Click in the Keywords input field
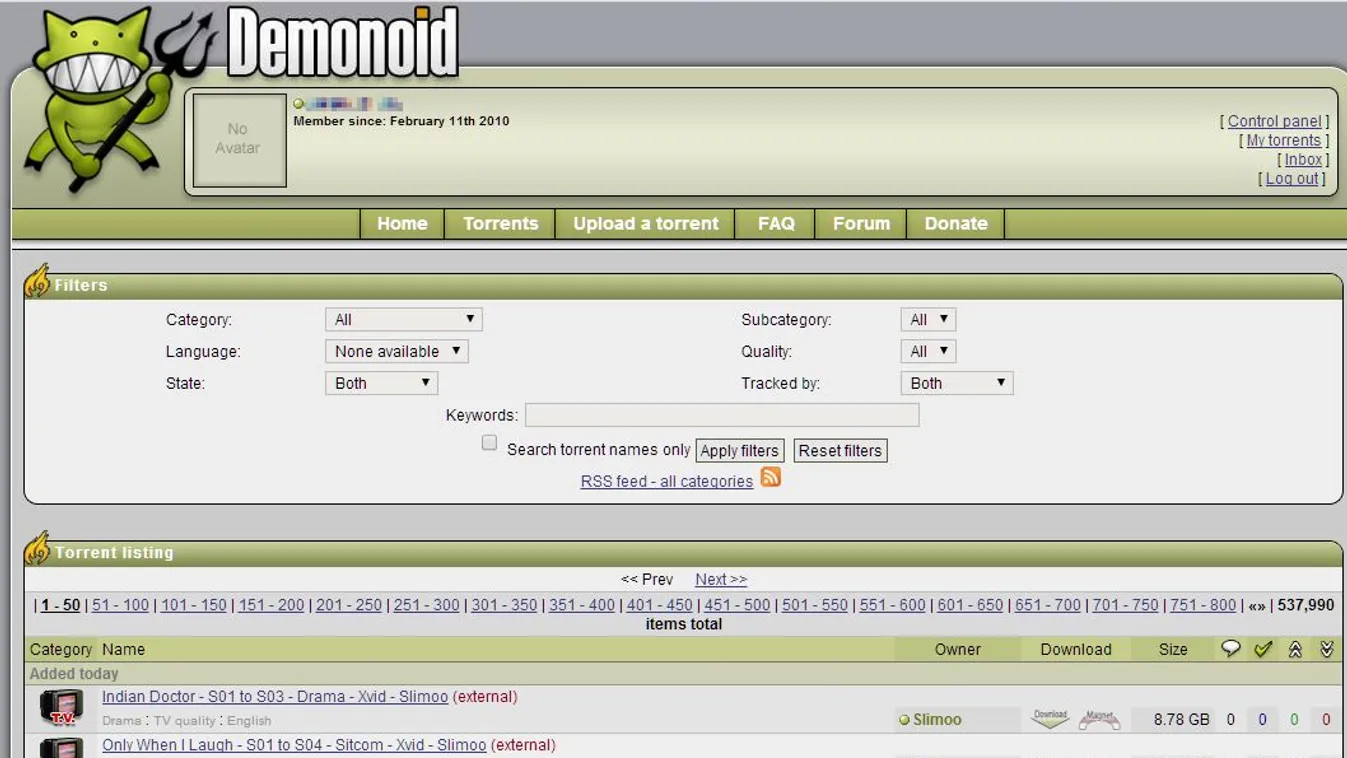 point(722,415)
